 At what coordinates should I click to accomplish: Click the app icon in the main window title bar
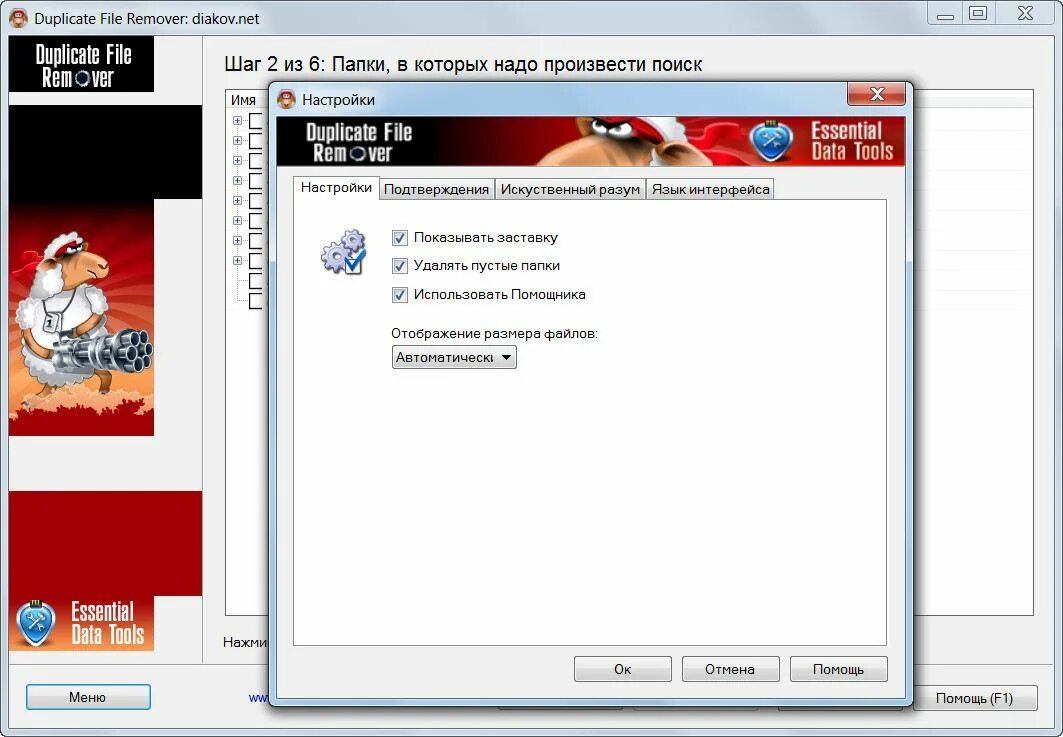click(20, 18)
